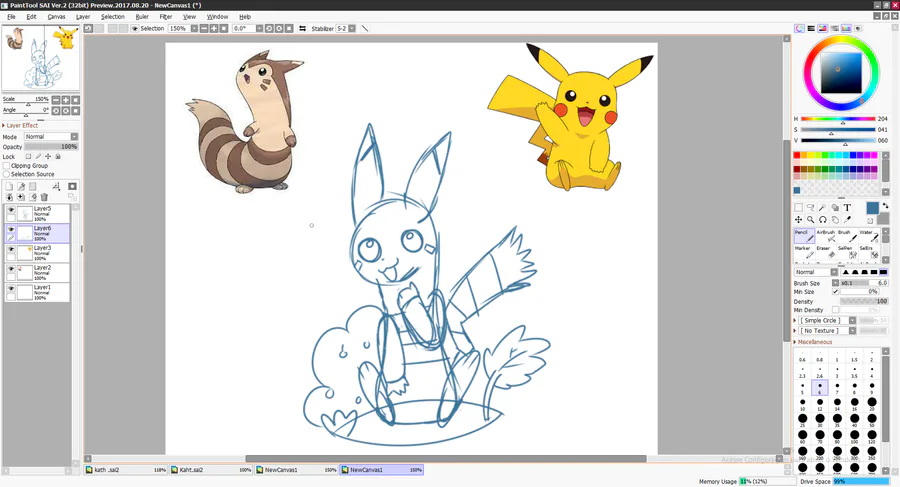Select the Brush tool

[847, 236]
